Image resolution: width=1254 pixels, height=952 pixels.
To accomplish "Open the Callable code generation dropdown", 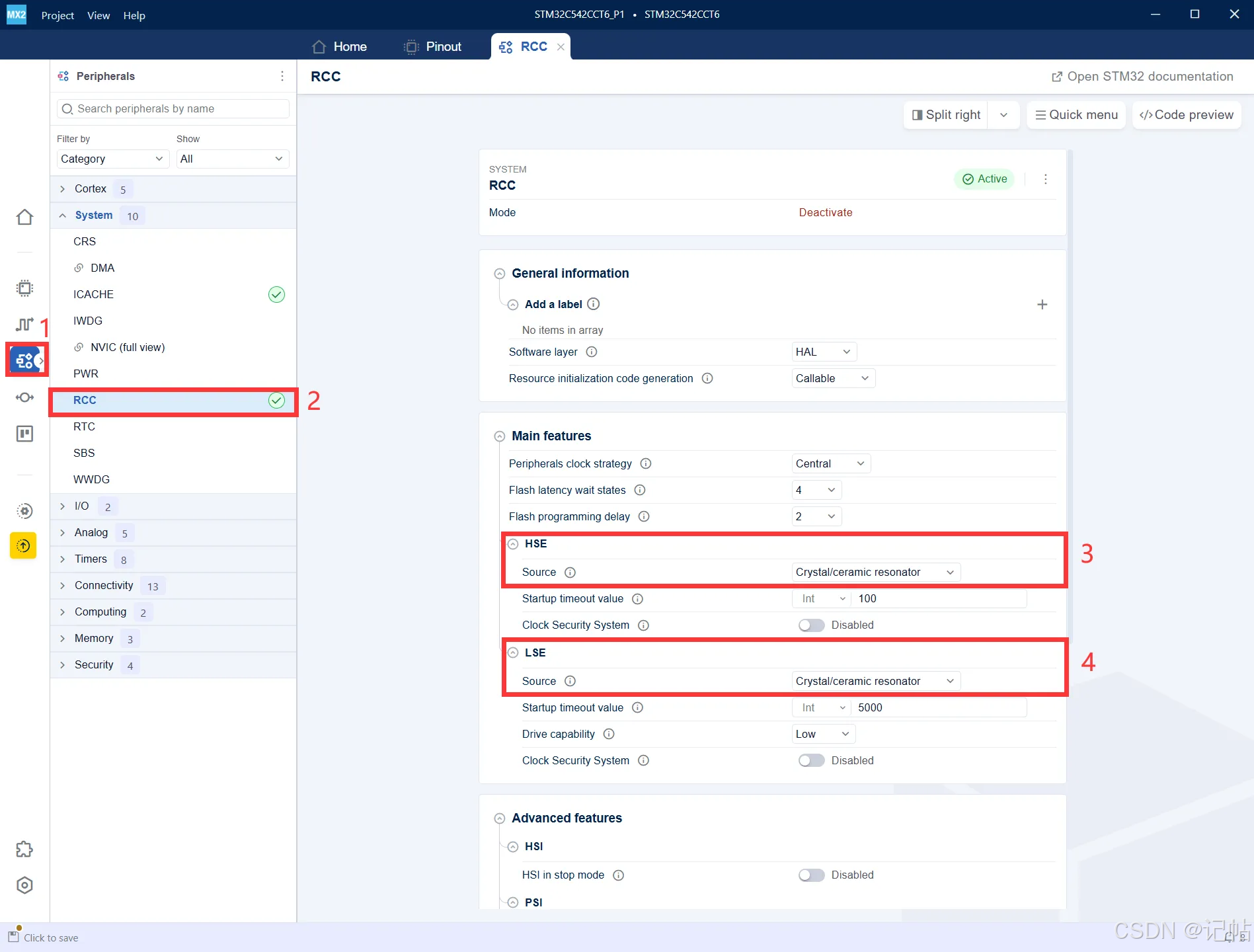I will click(x=833, y=379).
